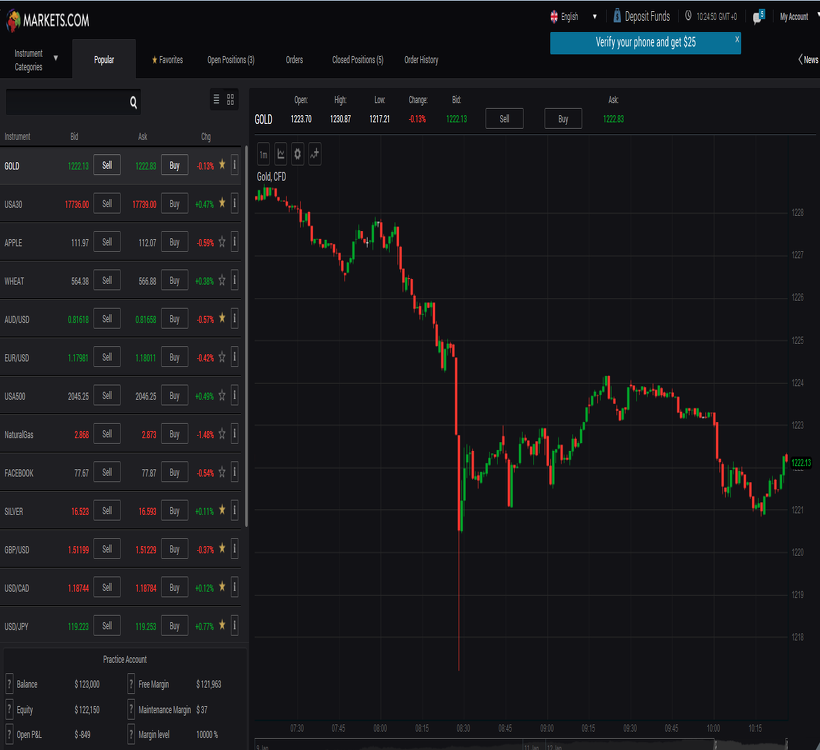
Task: Select the NaturalGas instrument row
Action: pyautogui.click(x=120, y=434)
